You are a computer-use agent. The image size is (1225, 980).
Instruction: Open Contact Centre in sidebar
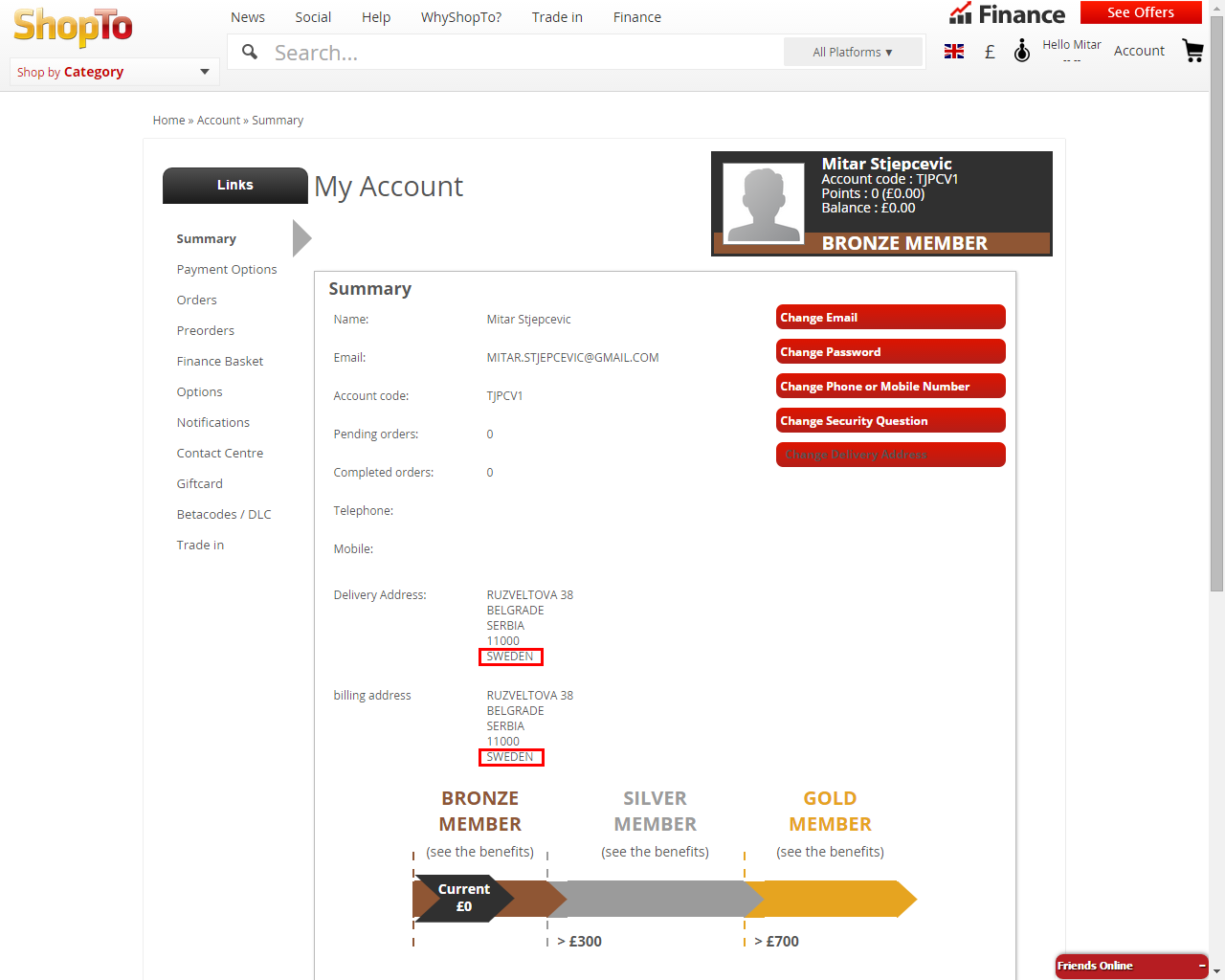(220, 454)
